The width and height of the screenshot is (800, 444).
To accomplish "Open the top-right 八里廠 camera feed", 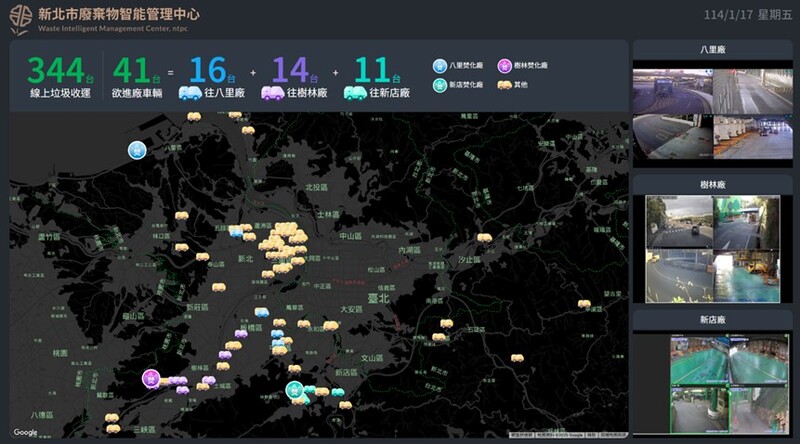I will [x=753, y=91].
